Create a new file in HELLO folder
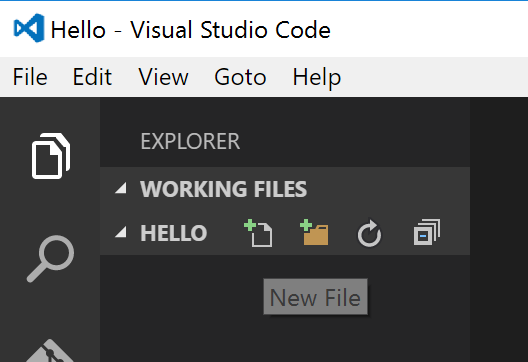This screenshot has width=528, height=362. coord(258,233)
